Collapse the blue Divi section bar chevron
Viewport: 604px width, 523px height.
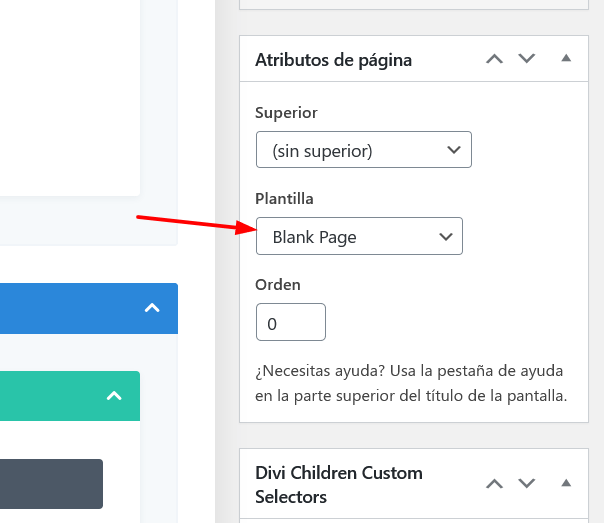[152, 308]
